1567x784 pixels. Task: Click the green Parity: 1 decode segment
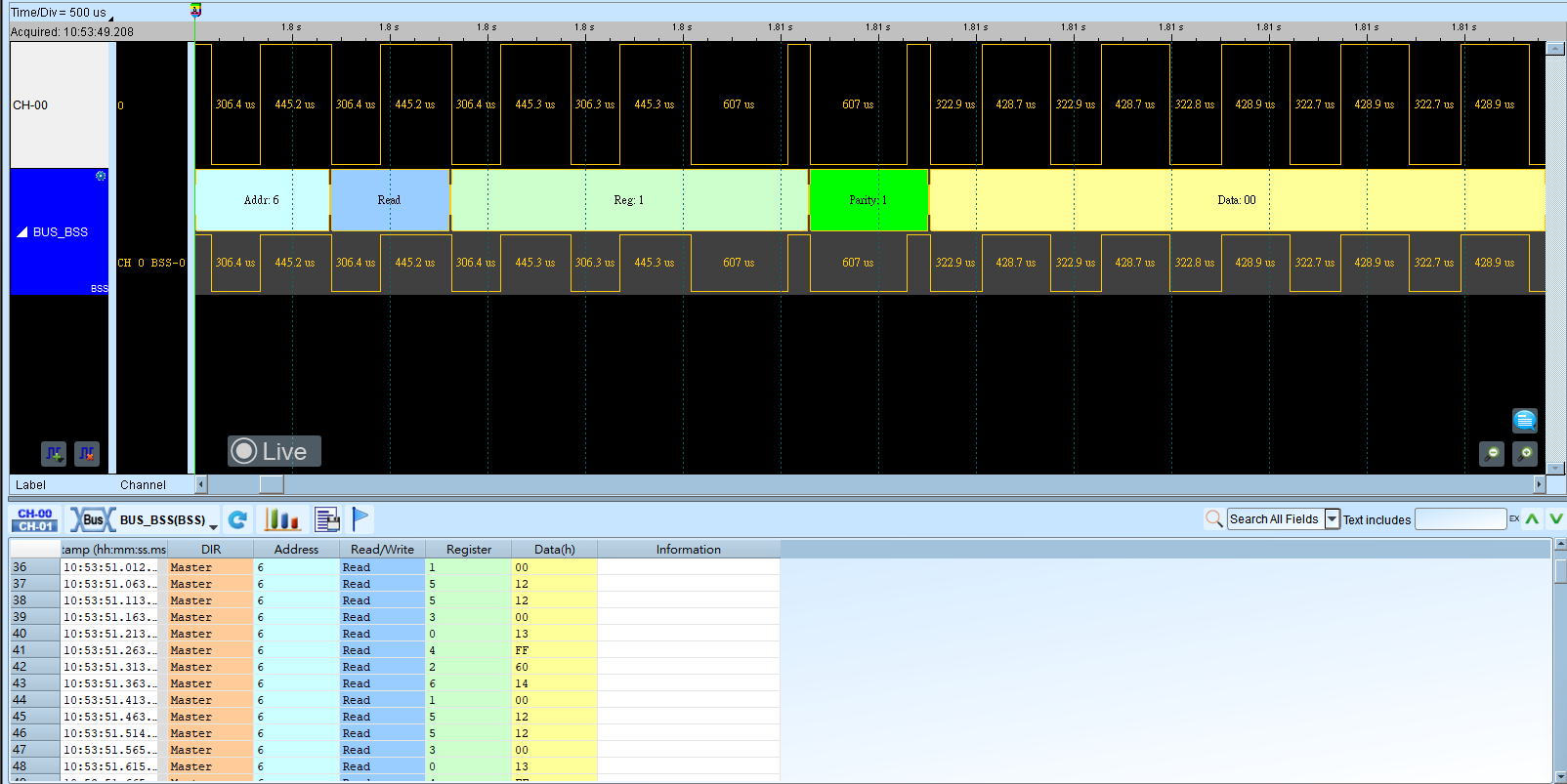tap(868, 200)
